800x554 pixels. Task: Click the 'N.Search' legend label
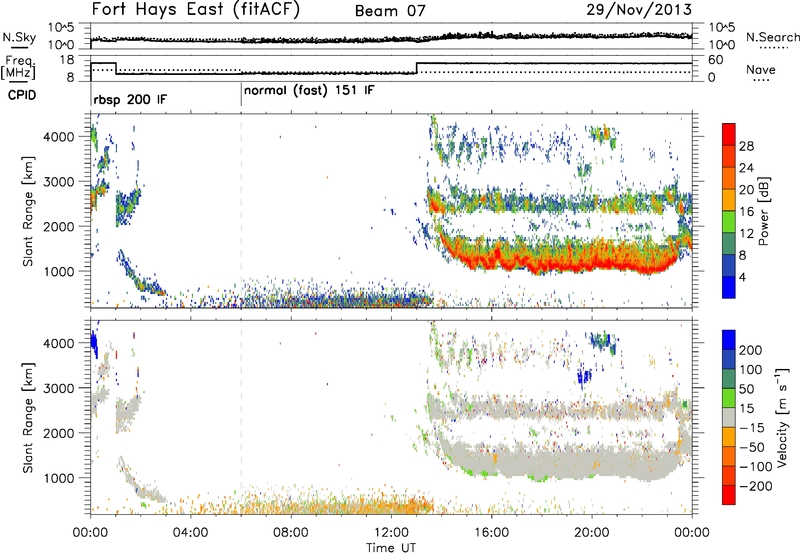(772, 37)
